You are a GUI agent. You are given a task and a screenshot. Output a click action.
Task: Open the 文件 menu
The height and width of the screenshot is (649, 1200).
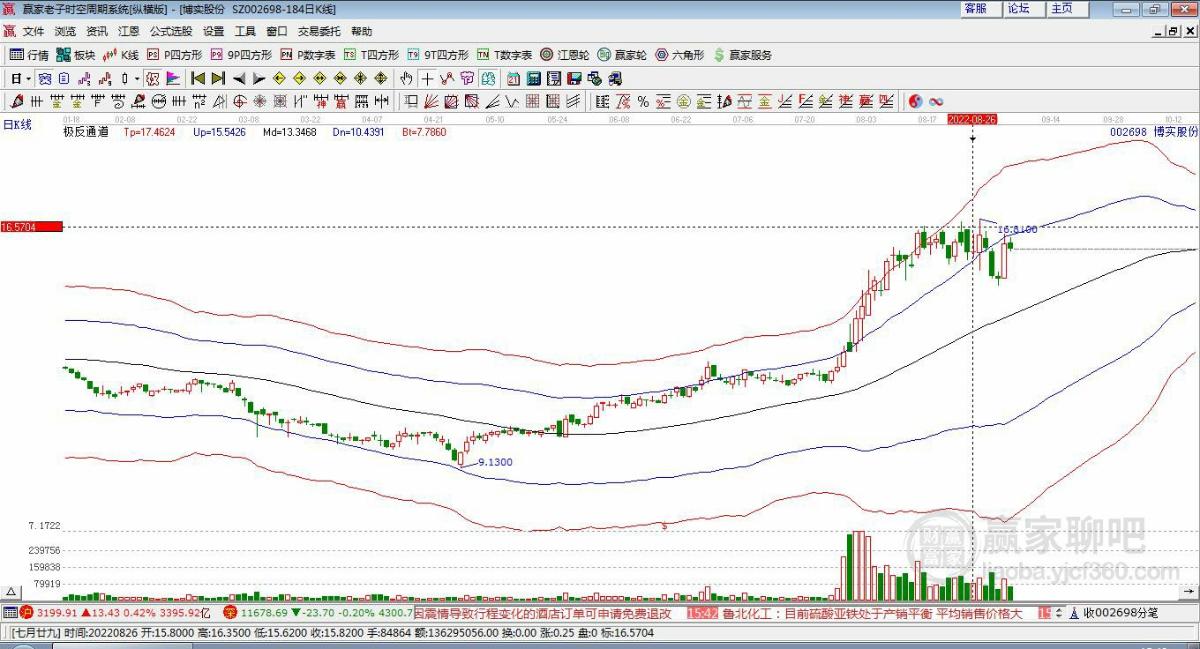(x=34, y=32)
